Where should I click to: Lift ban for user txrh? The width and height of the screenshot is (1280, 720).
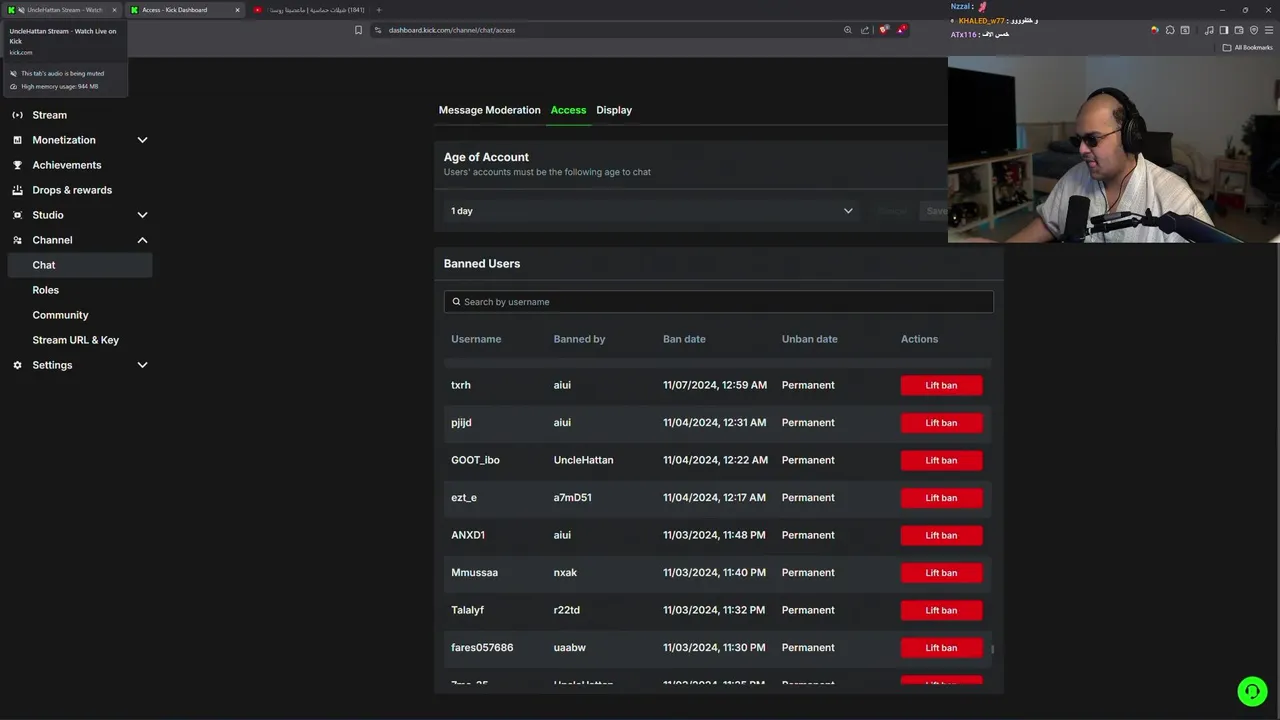tap(941, 385)
